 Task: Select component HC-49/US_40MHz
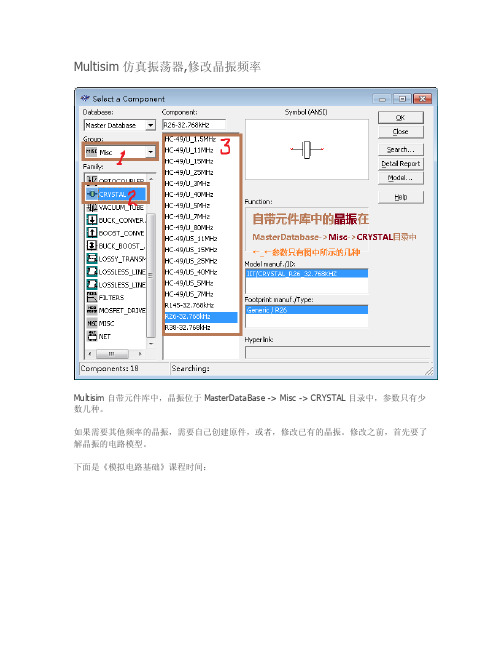[191, 272]
